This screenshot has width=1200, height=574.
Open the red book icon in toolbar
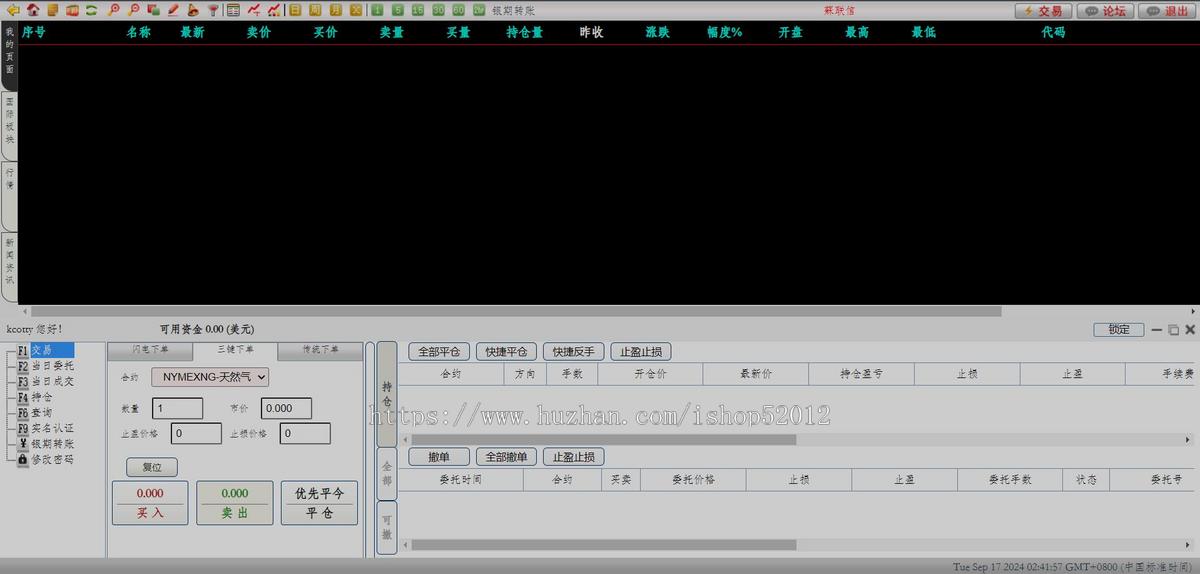[x=72, y=10]
